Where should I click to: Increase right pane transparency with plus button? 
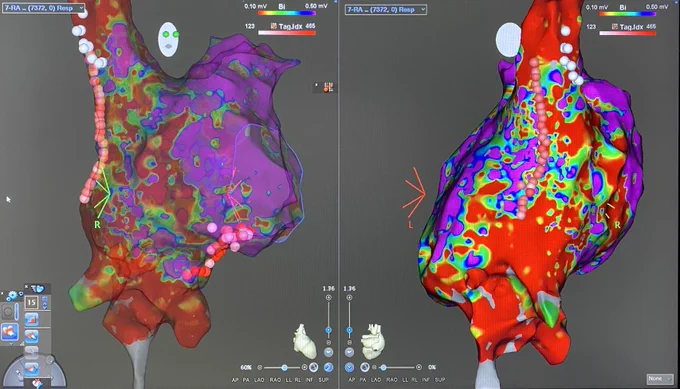coord(419,367)
